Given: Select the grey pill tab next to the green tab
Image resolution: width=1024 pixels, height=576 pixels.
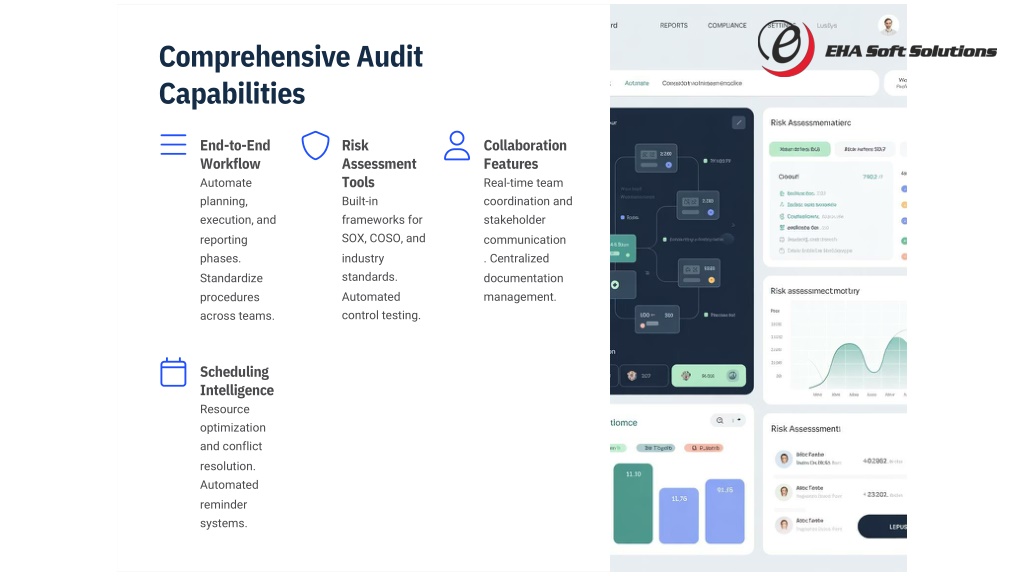Looking at the screenshot, I should [865, 149].
